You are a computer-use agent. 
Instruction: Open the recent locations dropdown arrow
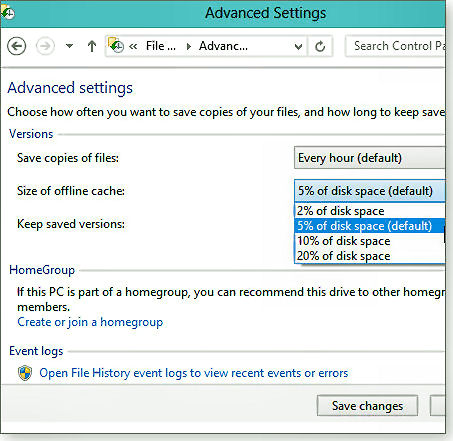pos(69,46)
